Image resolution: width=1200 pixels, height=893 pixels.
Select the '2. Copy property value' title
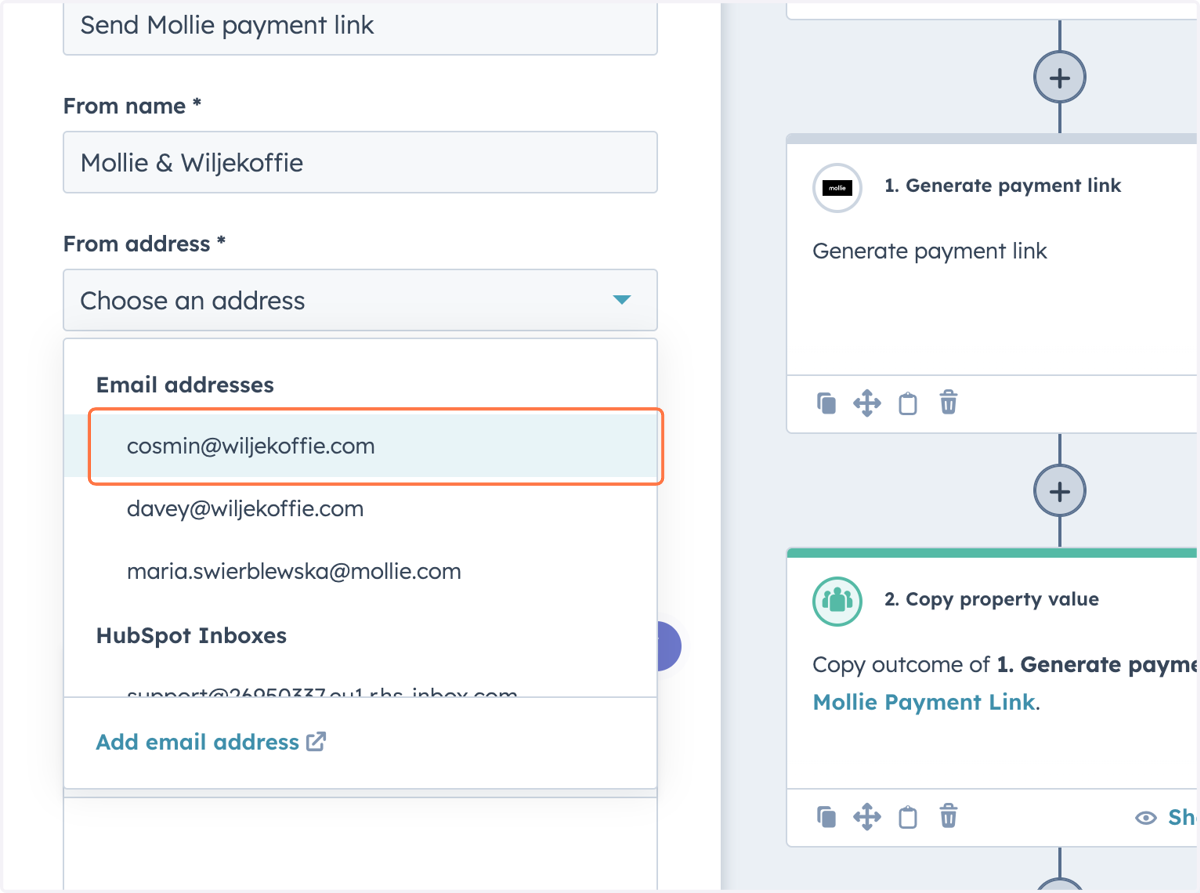point(992,599)
